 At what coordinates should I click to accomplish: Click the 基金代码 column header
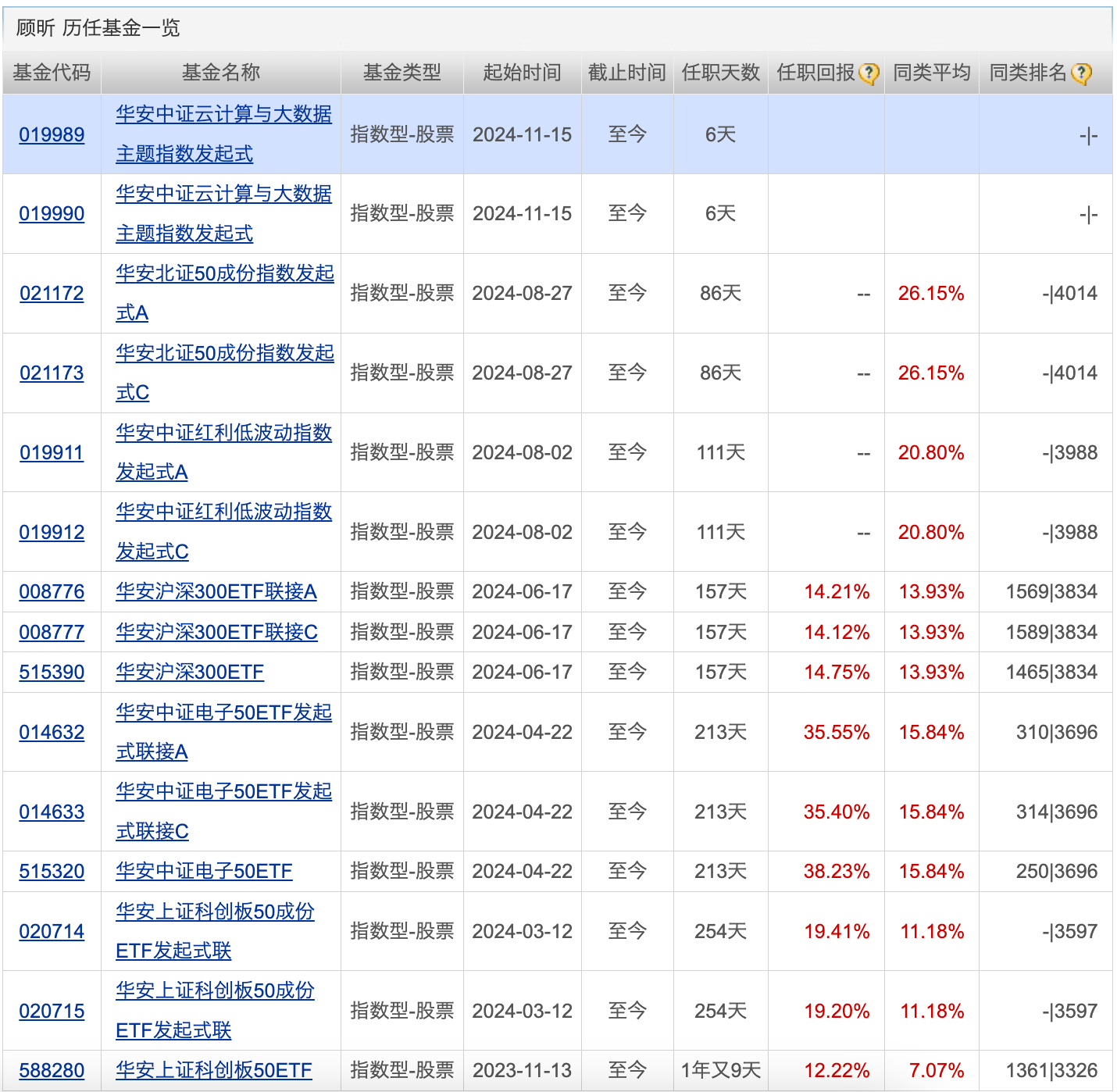[52, 73]
